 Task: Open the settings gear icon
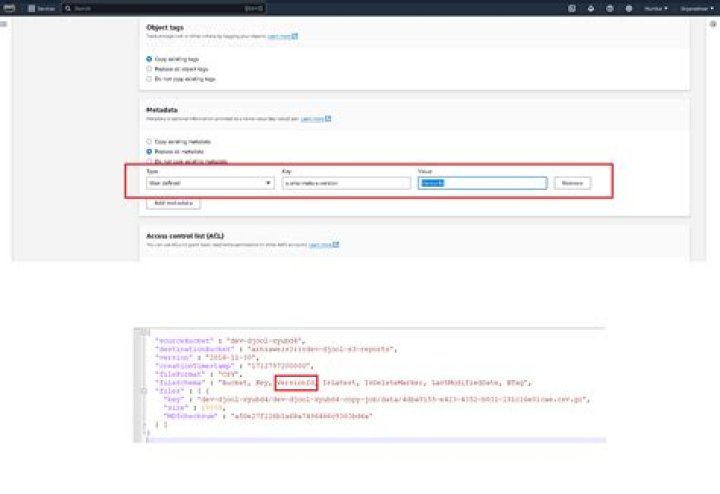[627, 8]
